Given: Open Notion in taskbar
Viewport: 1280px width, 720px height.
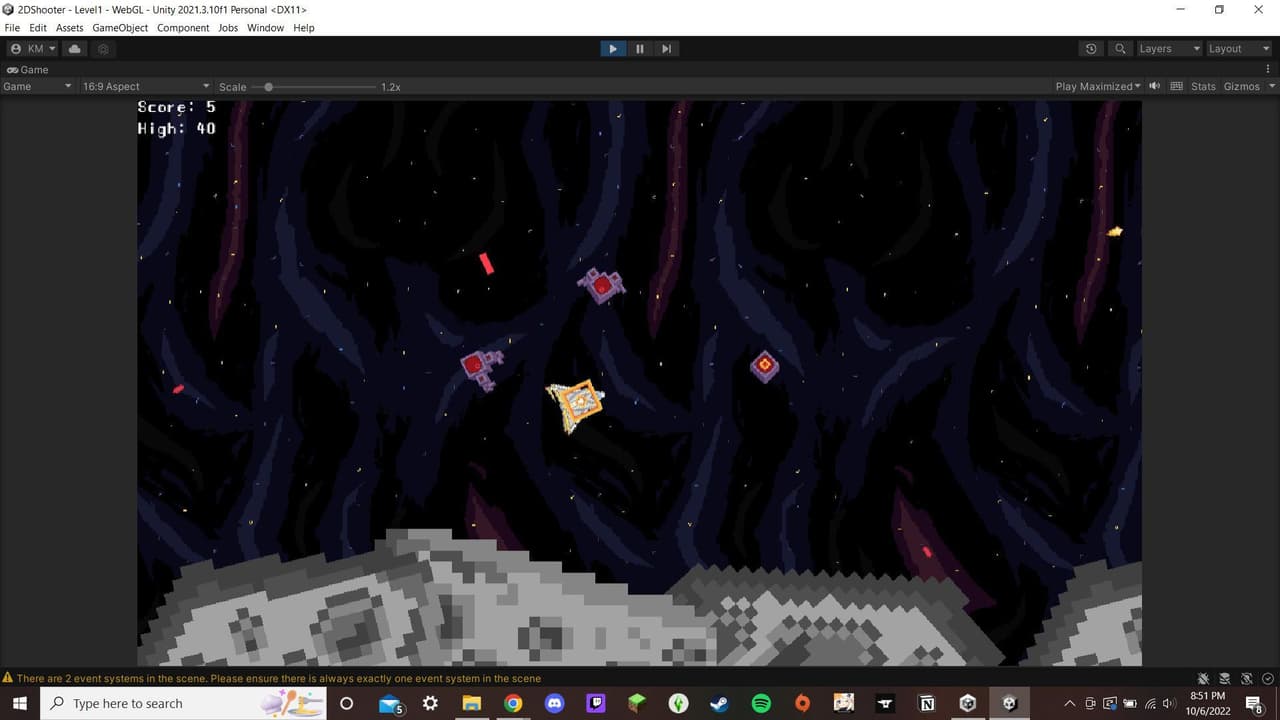Looking at the screenshot, I should [927, 703].
